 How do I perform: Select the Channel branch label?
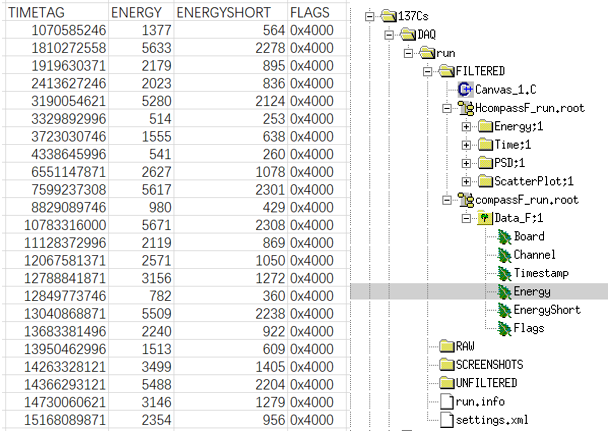(x=535, y=255)
